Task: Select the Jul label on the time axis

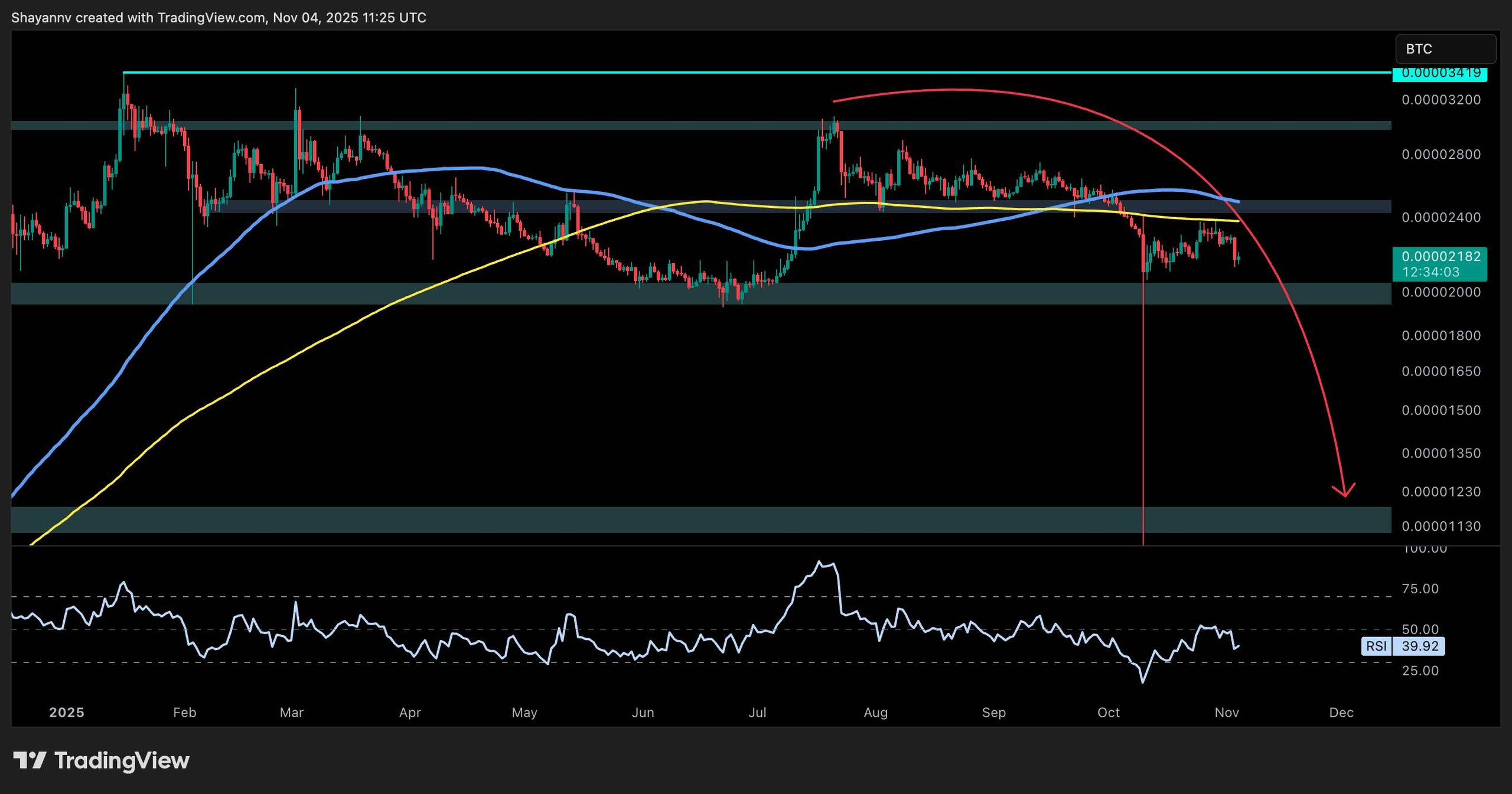Action: coord(757,713)
